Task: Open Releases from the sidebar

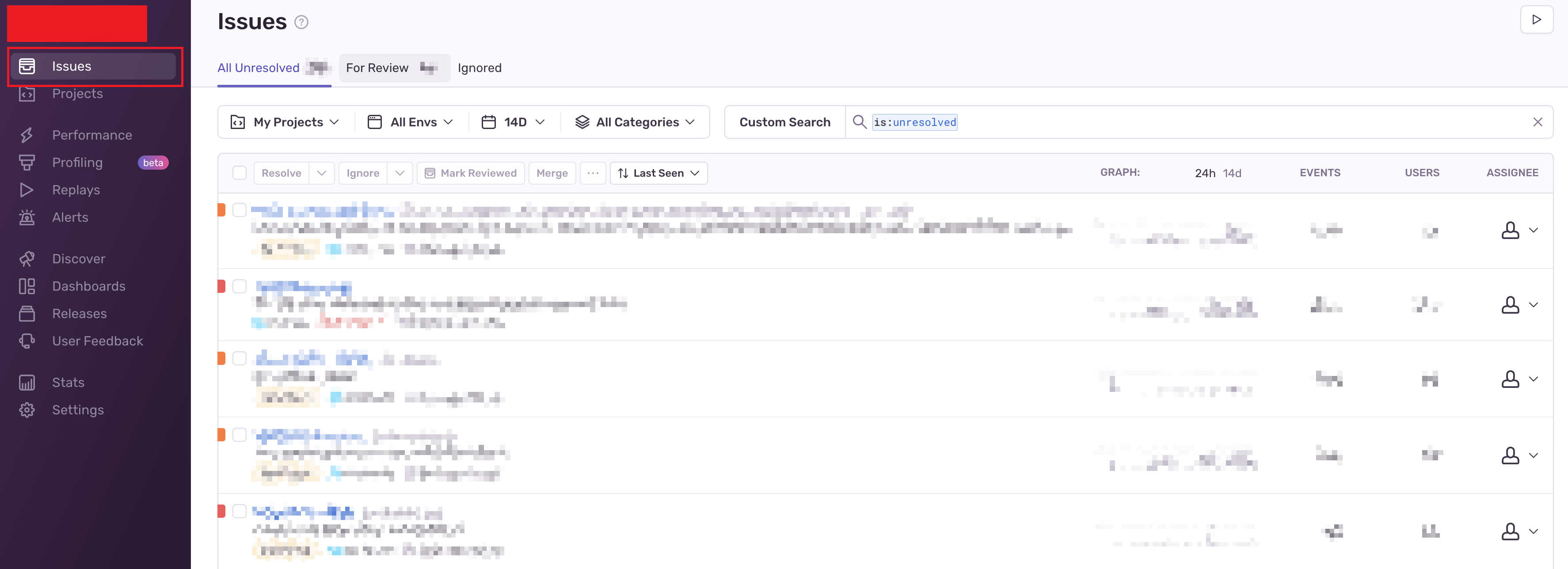Action: [x=79, y=313]
